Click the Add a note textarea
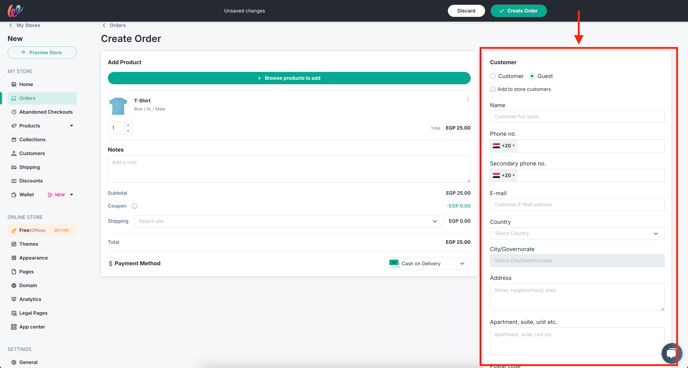Image resolution: width=688 pixels, height=368 pixels. tap(289, 169)
